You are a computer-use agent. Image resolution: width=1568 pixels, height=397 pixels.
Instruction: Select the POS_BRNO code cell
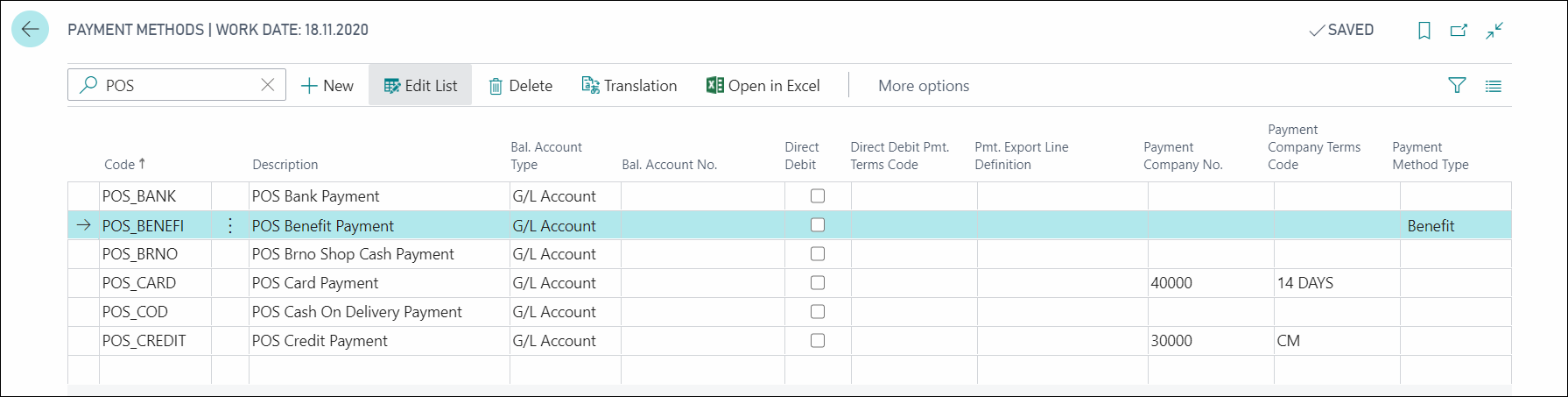pyautogui.click(x=155, y=254)
